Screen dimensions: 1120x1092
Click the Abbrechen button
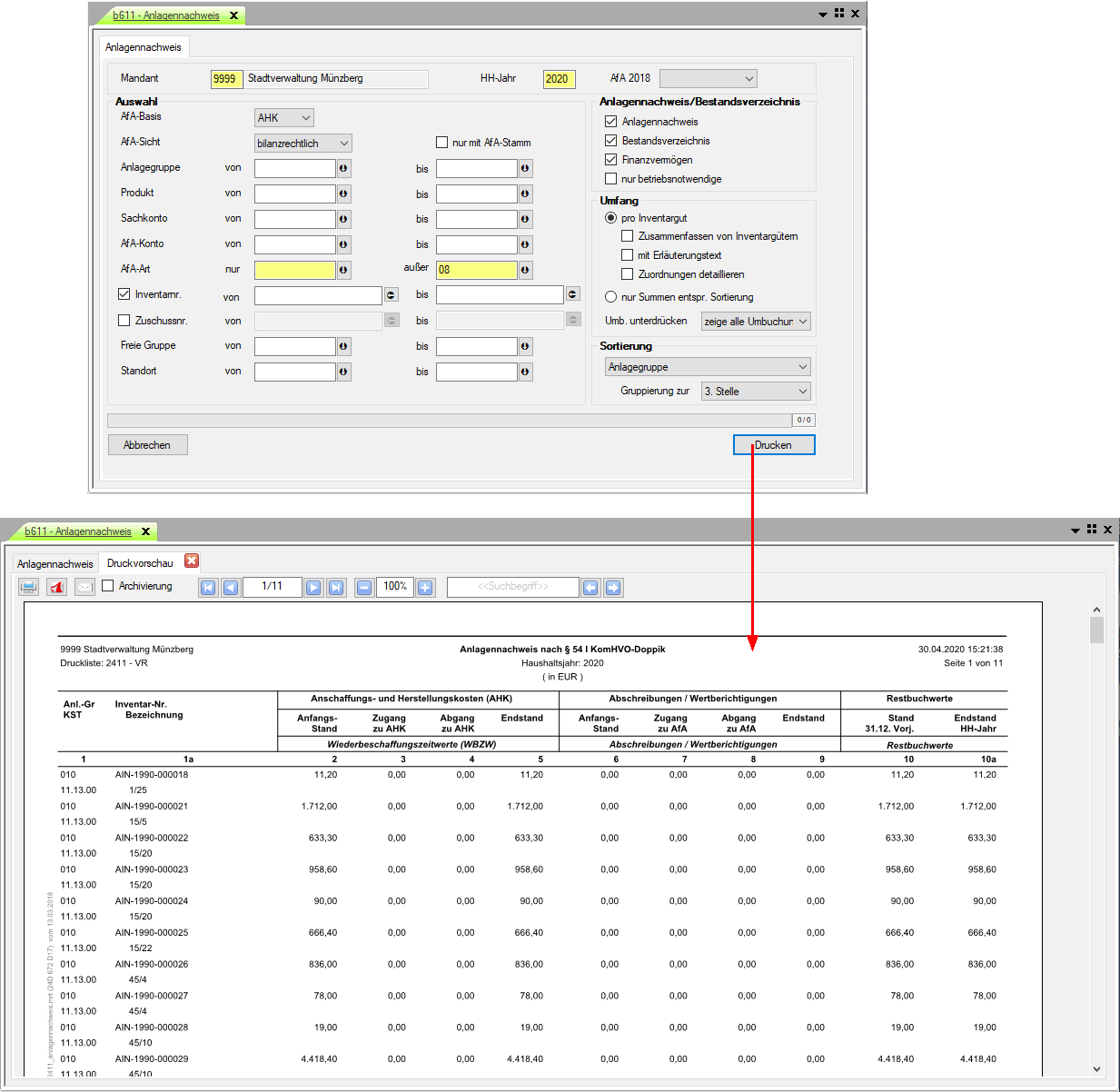point(148,445)
